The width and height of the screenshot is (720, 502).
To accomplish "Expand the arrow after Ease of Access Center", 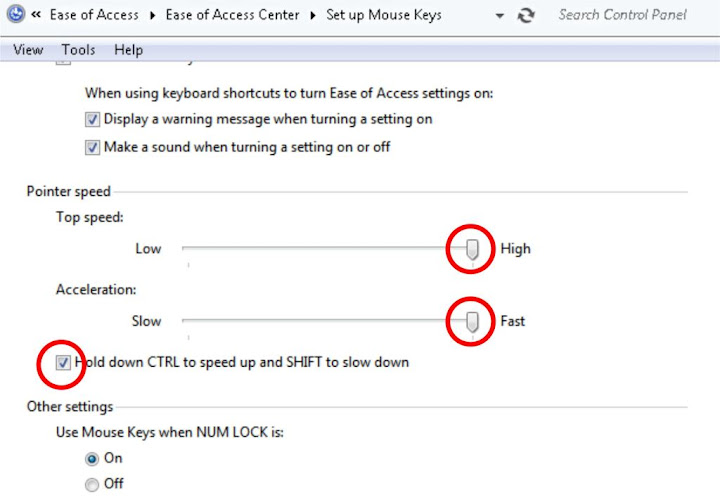I will pyautogui.click(x=313, y=16).
